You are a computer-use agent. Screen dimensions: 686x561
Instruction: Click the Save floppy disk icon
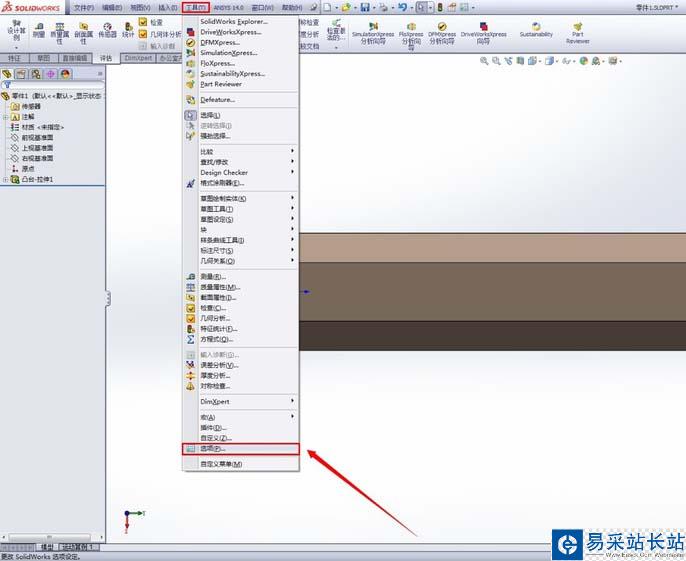pyautogui.click(x=365, y=7)
